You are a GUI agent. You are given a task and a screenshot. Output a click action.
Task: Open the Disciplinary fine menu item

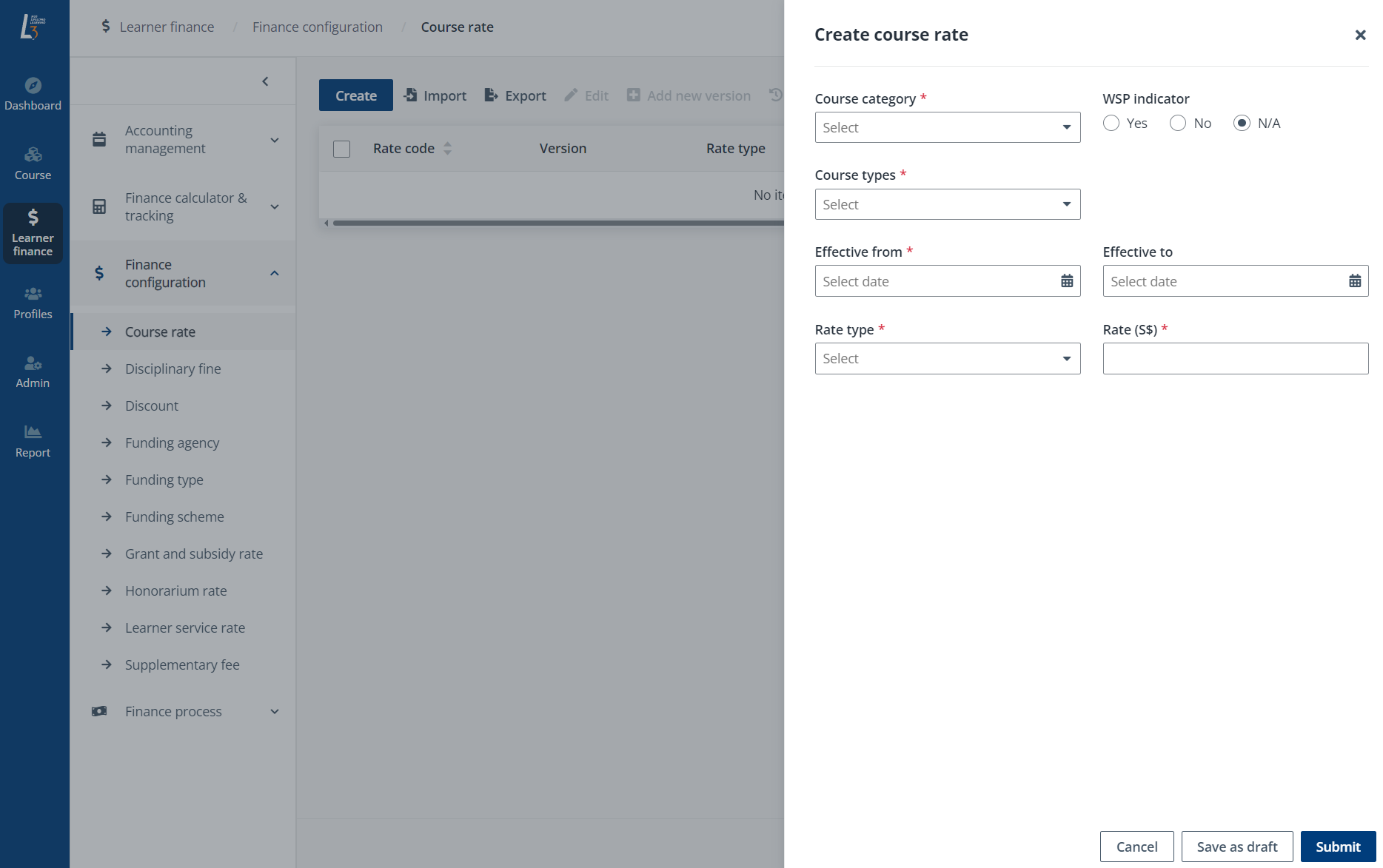173,369
